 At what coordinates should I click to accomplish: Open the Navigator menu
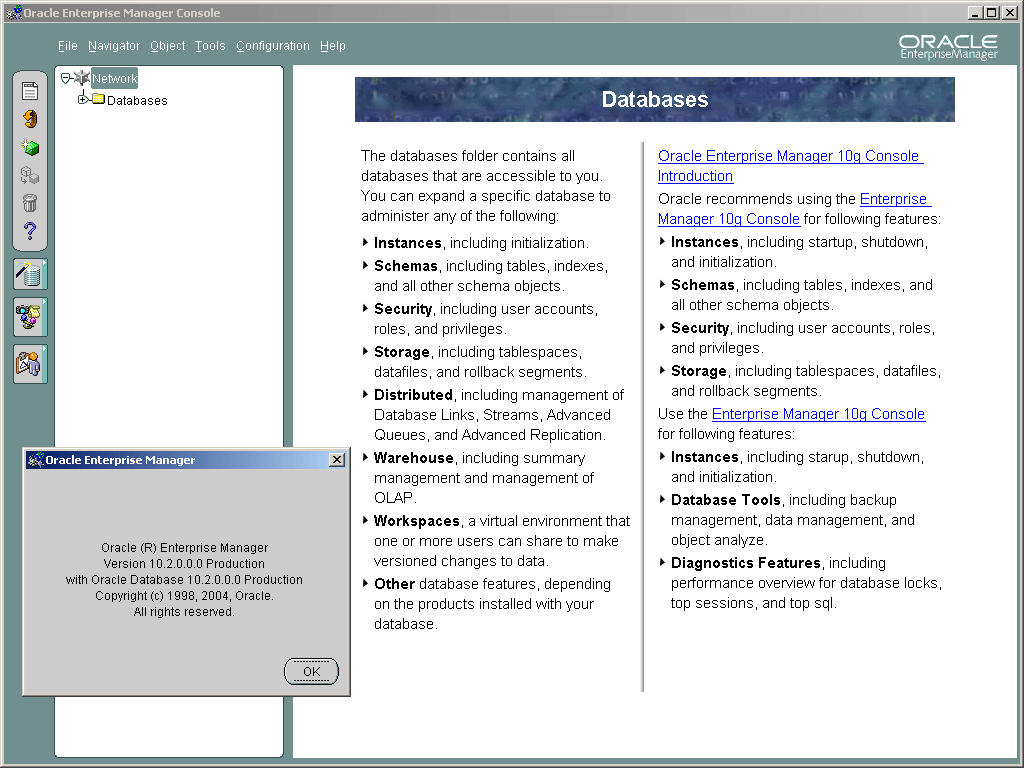point(114,46)
